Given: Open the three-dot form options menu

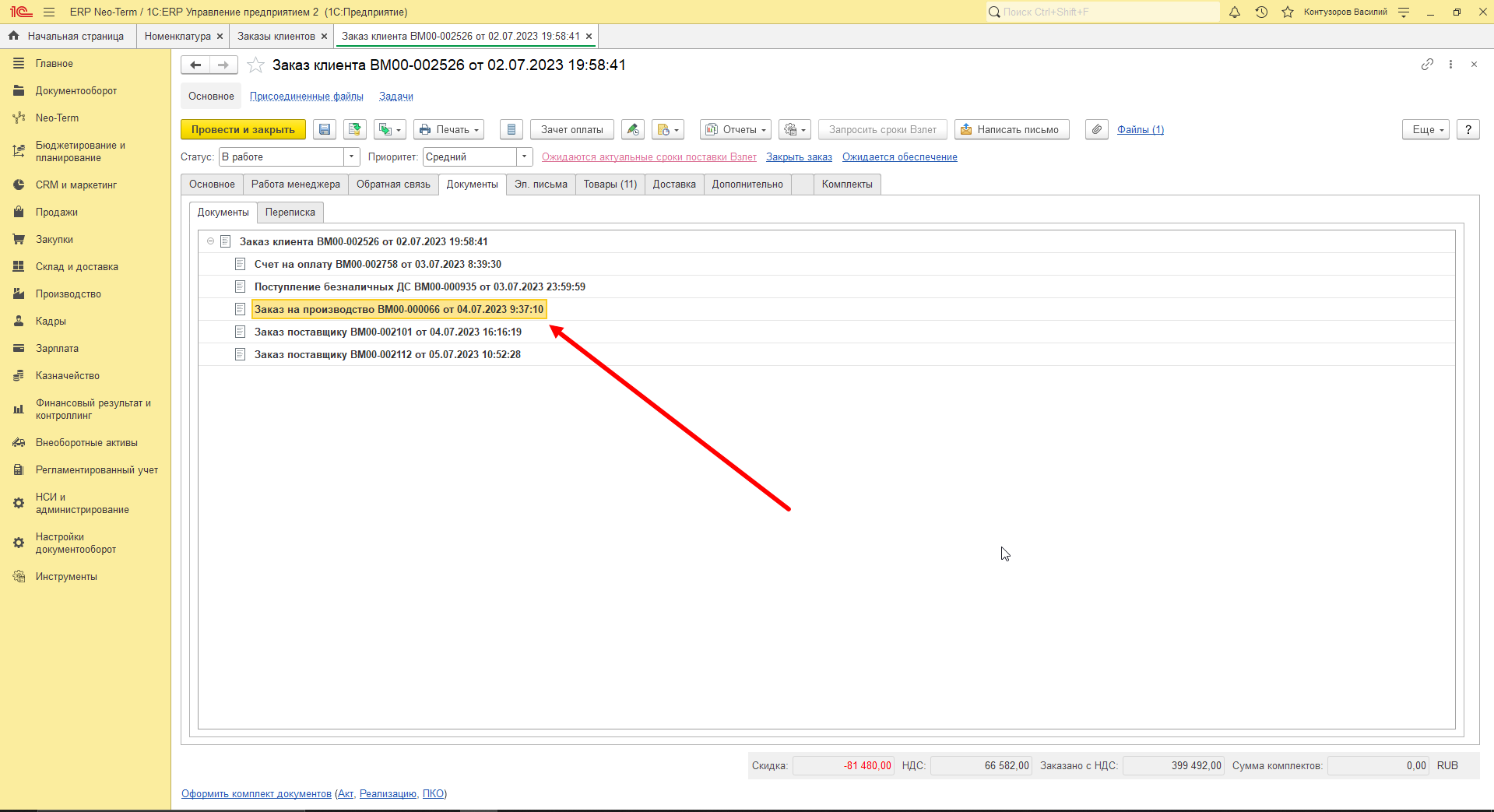Looking at the screenshot, I should (1450, 65).
